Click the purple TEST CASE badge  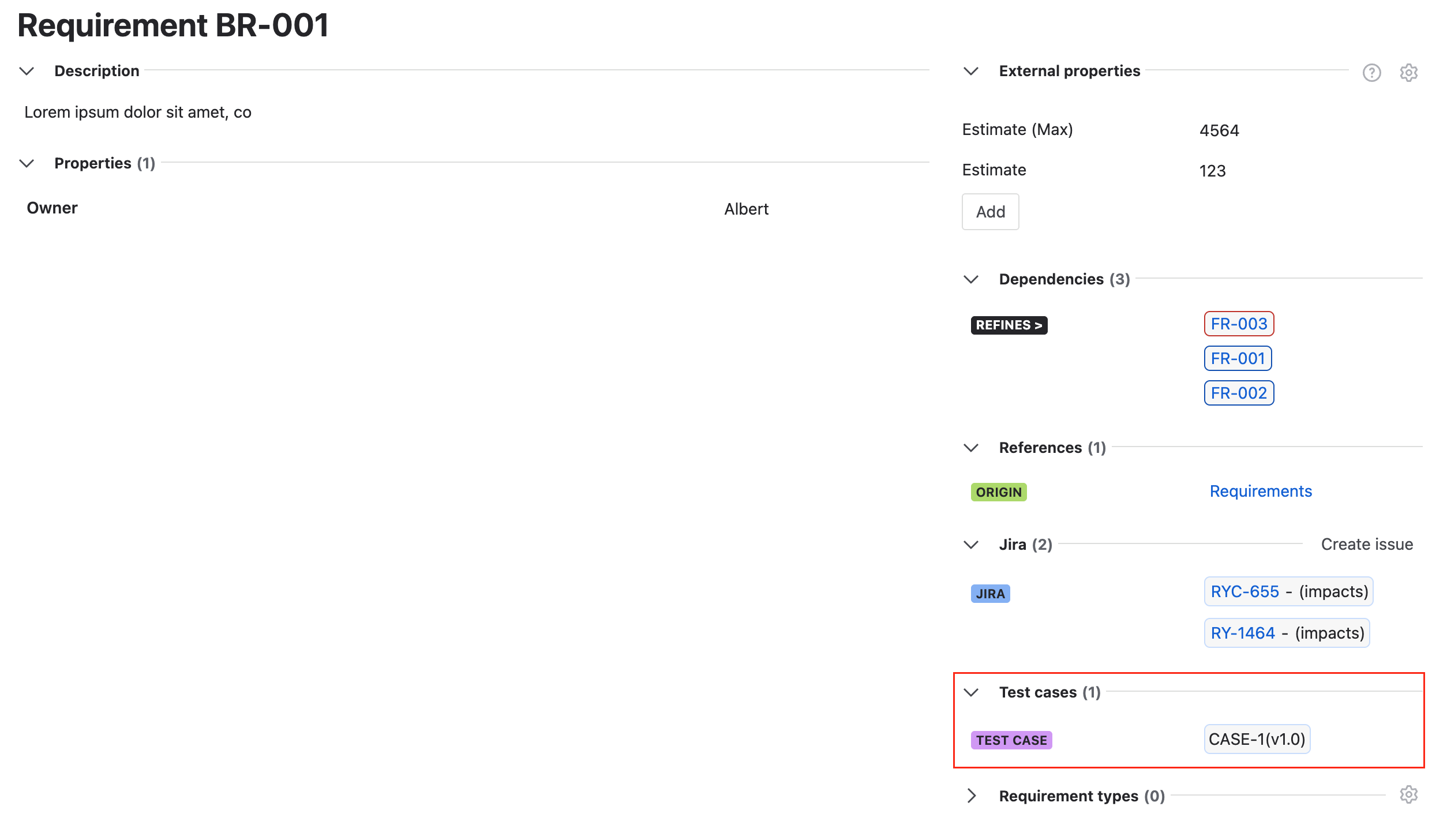click(1011, 740)
